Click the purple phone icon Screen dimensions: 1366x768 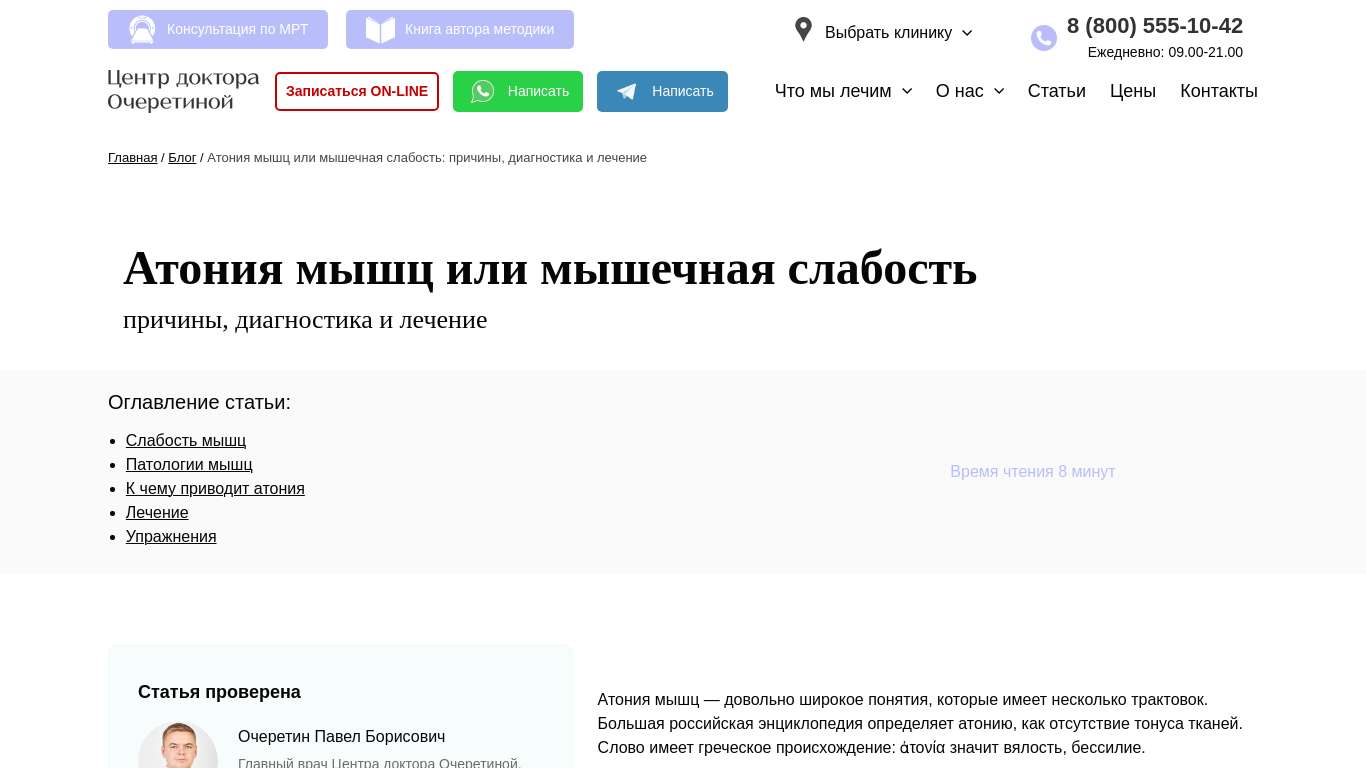click(1044, 38)
